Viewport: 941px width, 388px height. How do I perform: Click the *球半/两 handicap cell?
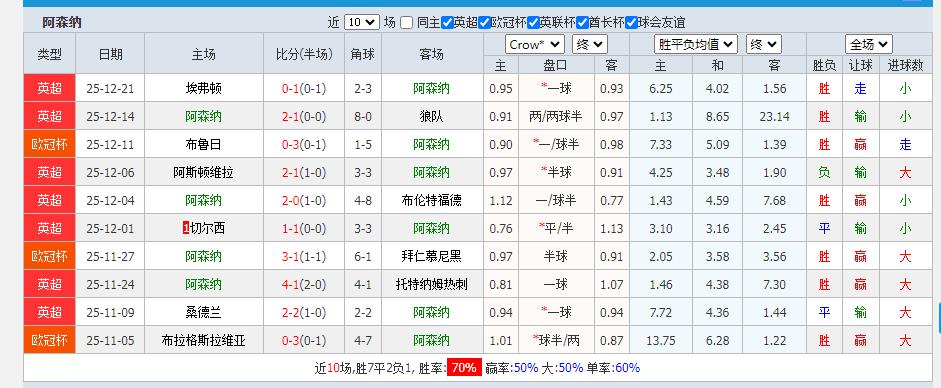click(x=556, y=341)
